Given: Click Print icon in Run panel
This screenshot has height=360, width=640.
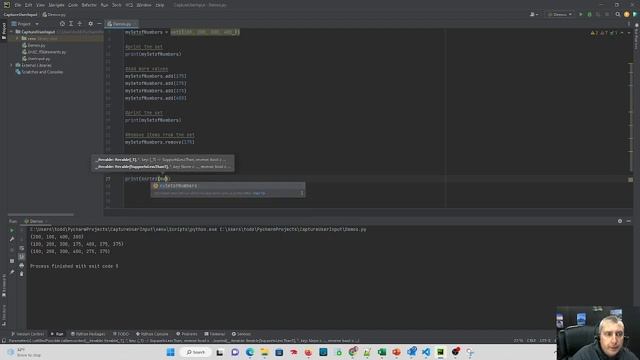Looking at the screenshot, I should [x=22, y=265].
